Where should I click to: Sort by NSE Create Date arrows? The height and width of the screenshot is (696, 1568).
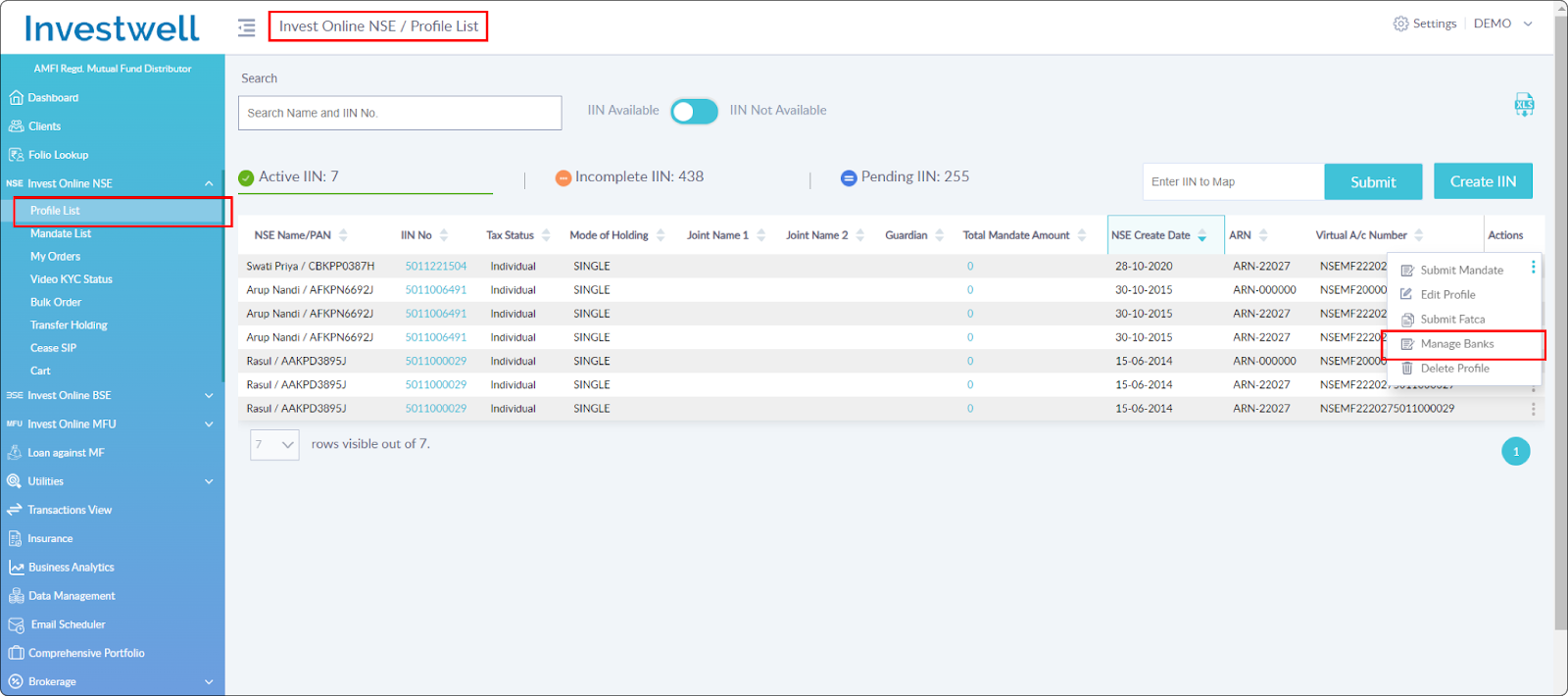[1202, 235]
